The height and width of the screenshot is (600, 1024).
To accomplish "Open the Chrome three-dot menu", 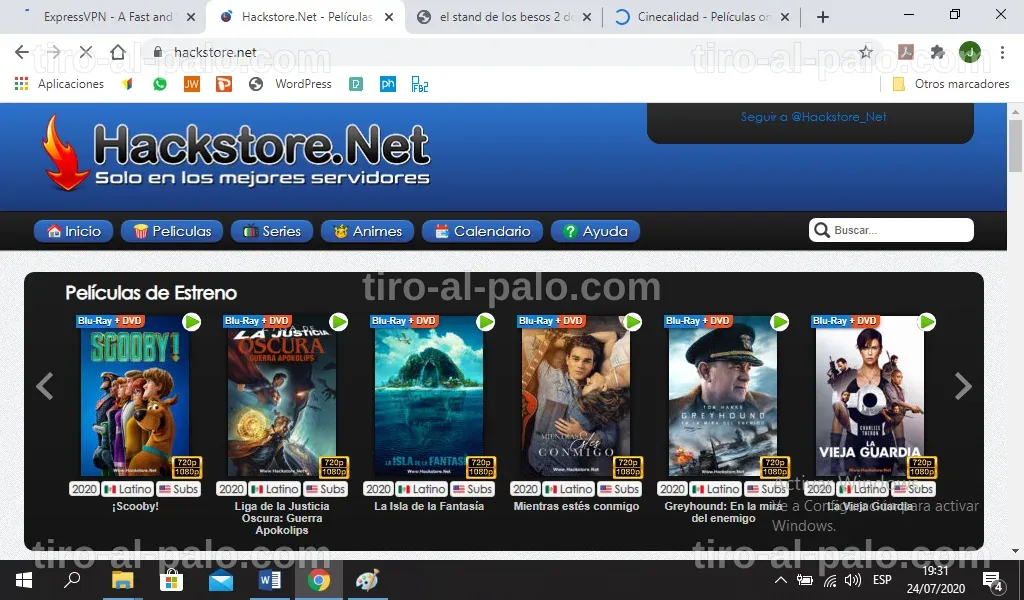I will (1002, 52).
